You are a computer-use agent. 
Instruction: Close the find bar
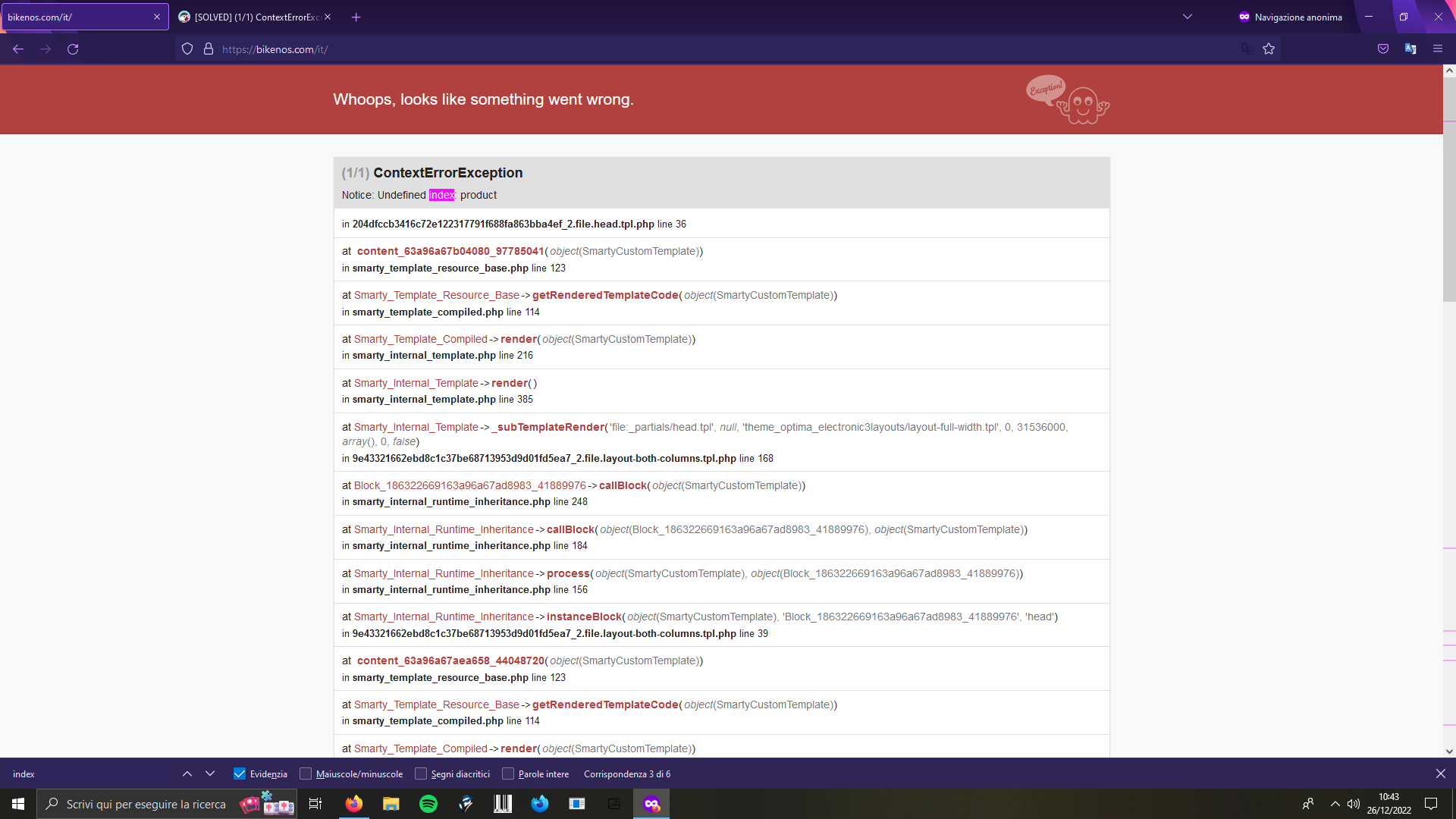[x=1440, y=773]
